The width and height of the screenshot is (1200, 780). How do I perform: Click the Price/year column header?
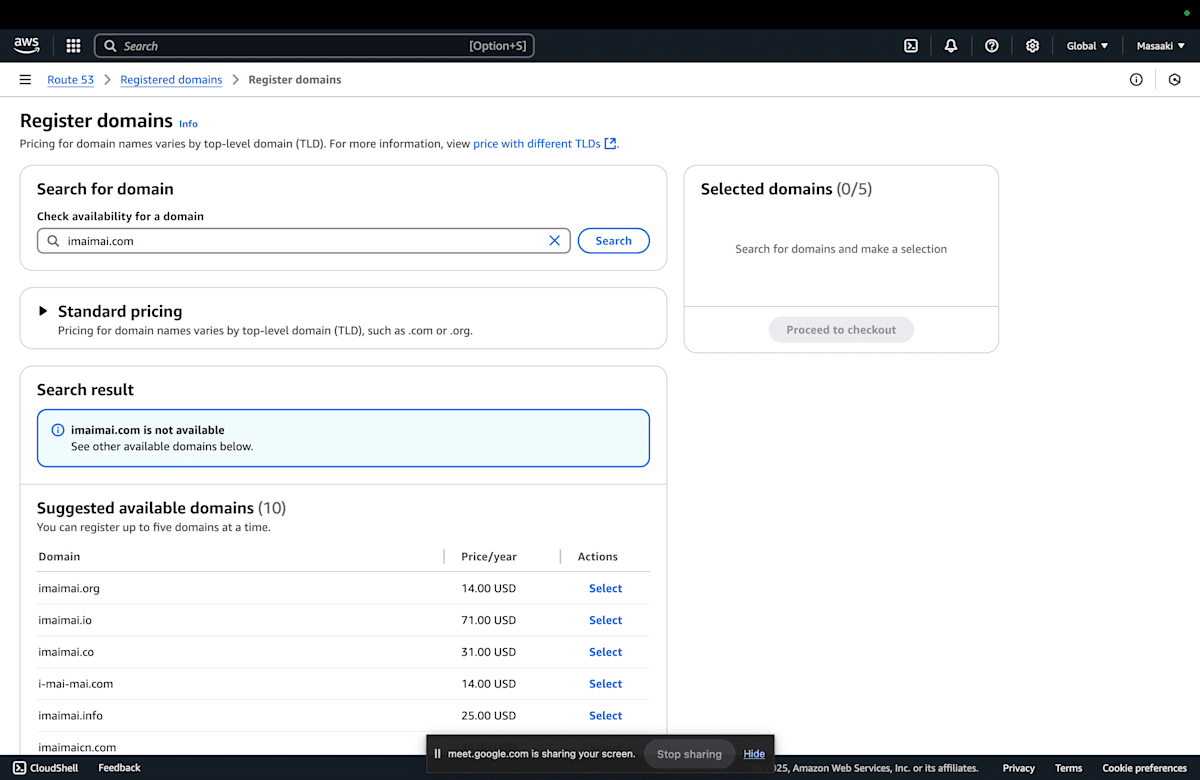pos(489,557)
